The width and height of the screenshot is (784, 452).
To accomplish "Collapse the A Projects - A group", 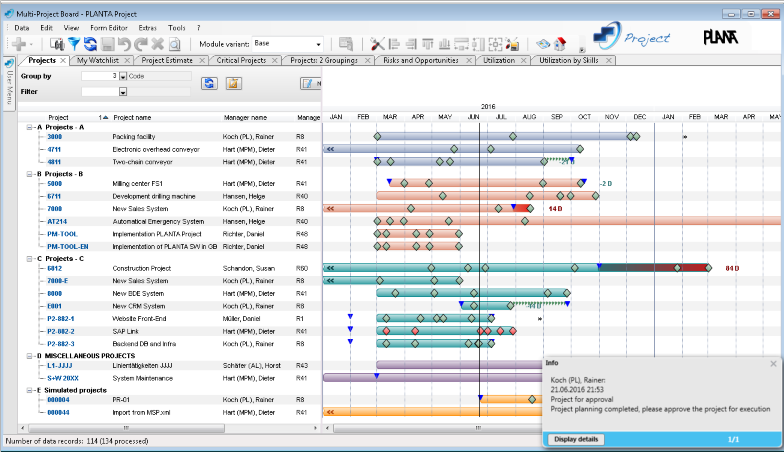I will pos(30,128).
